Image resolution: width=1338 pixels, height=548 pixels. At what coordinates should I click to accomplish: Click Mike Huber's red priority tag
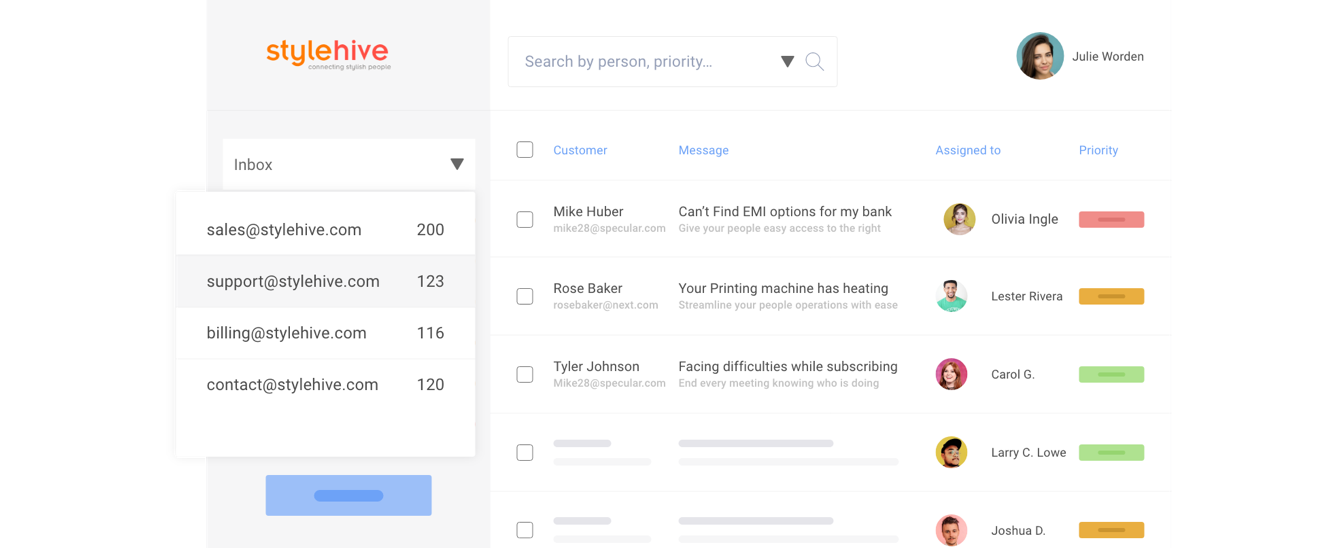click(x=1111, y=219)
